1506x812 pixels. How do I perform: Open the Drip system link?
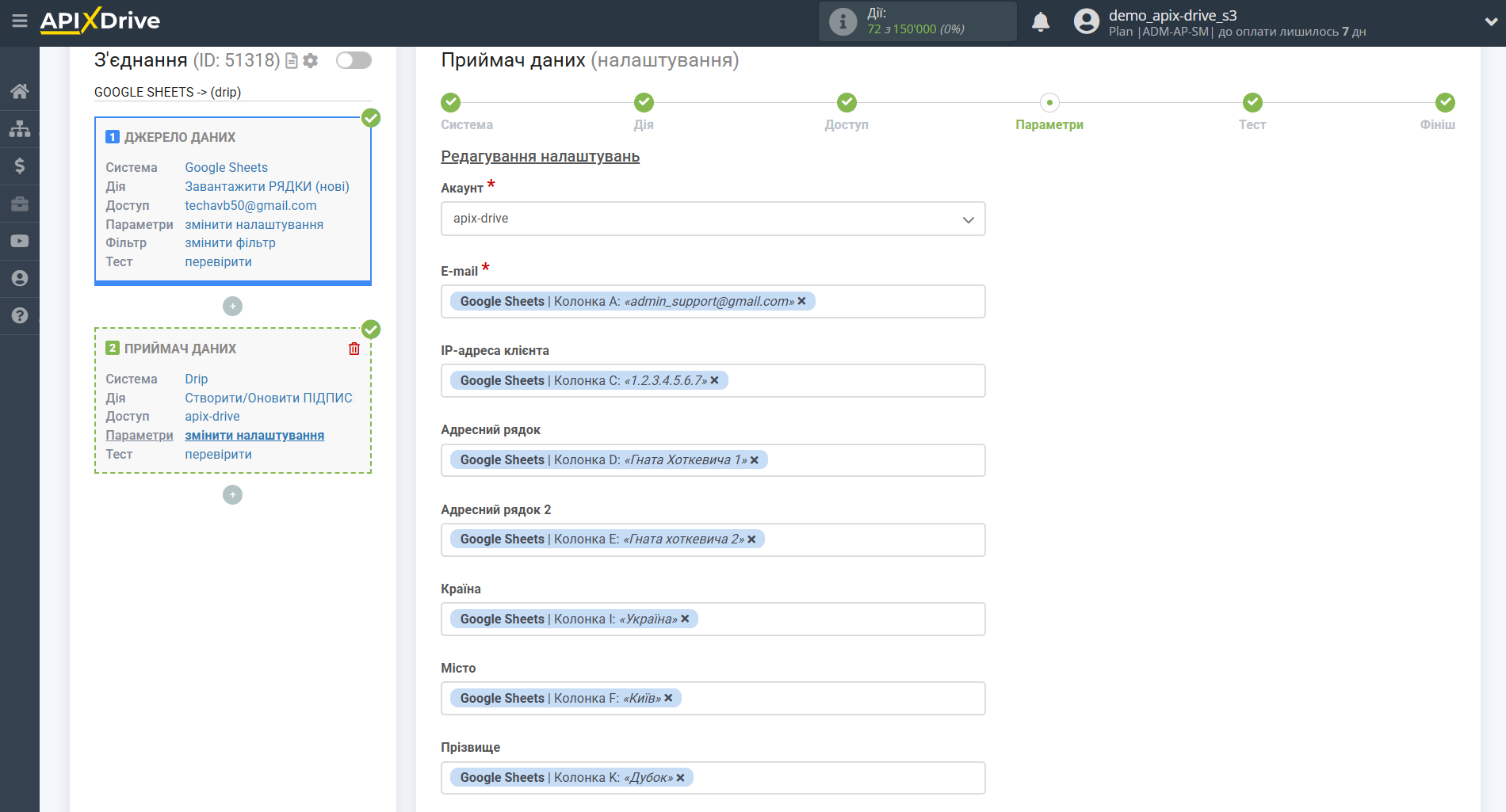[196, 379]
